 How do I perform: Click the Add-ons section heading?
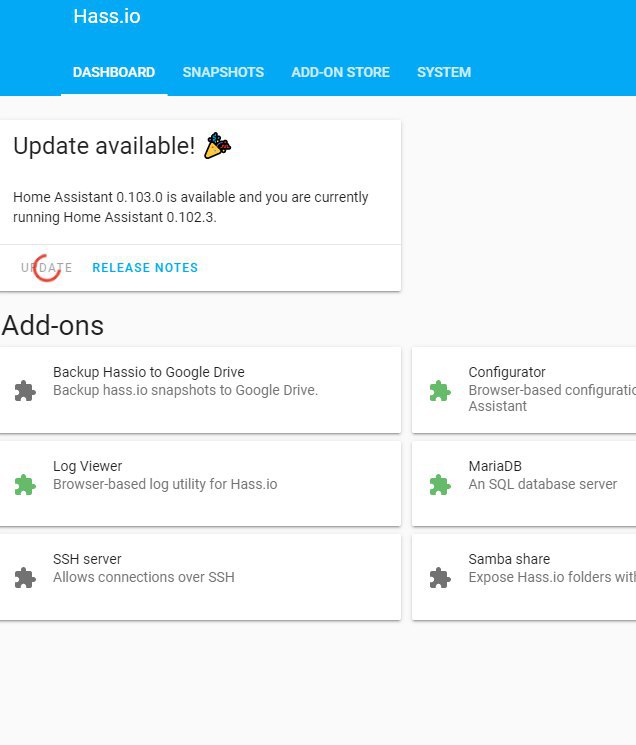[x=53, y=325]
